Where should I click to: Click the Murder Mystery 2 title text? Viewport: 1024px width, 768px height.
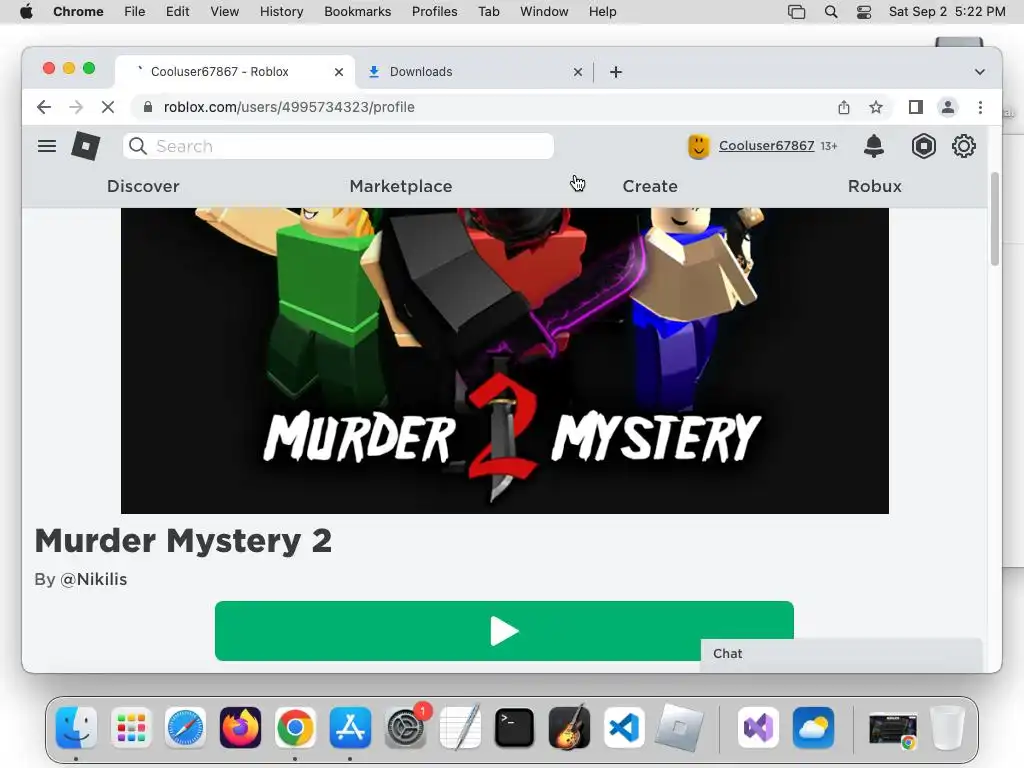click(x=184, y=541)
